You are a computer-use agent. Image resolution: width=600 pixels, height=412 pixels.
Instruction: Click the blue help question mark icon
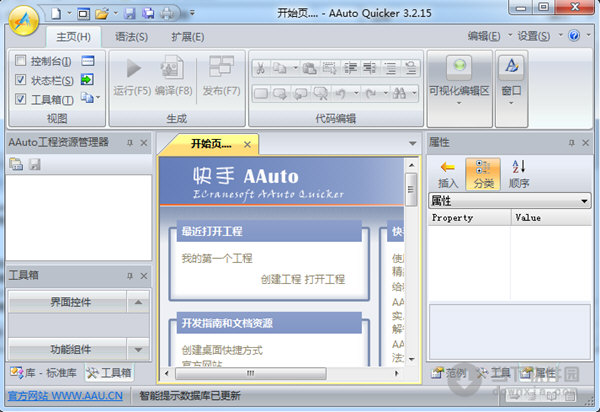pyautogui.click(x=574, y=36)
